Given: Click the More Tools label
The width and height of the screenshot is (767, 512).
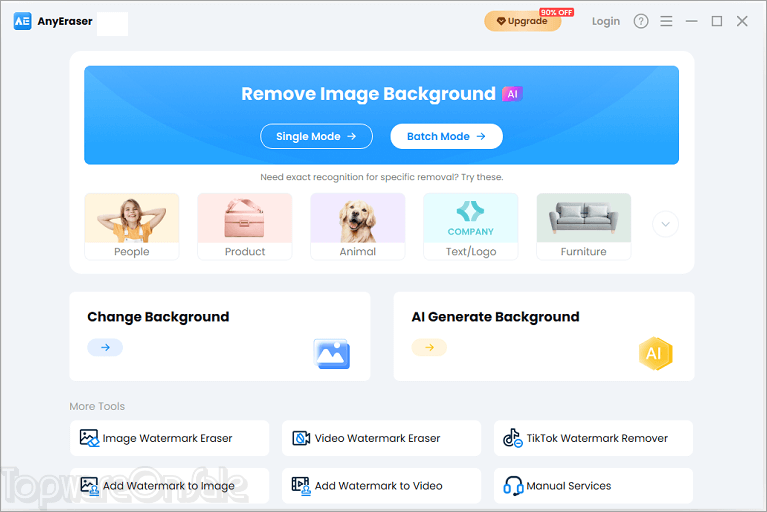Looking at the screenshot, I should 97,406.
